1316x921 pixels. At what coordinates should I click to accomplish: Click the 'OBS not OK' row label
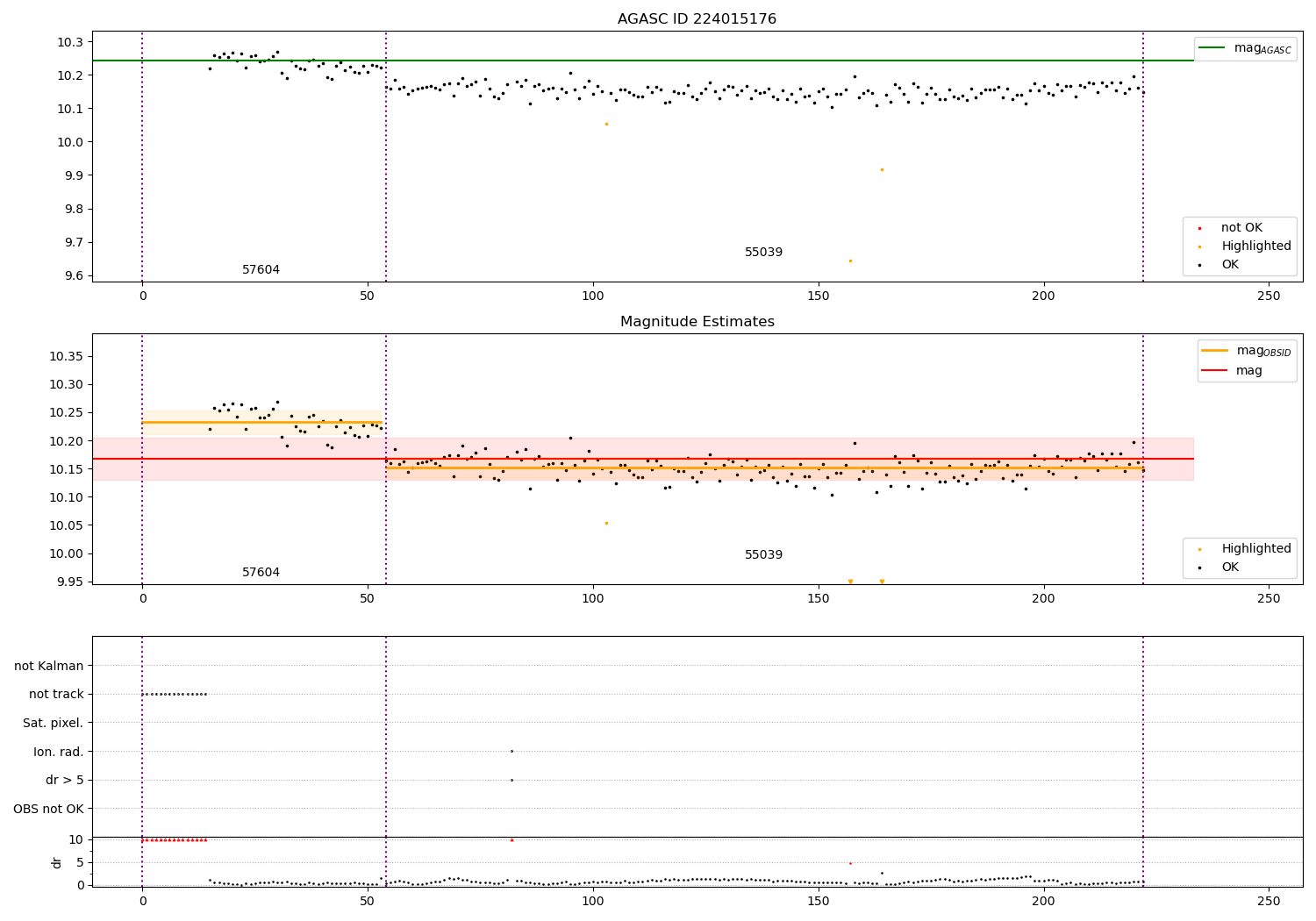49,810
